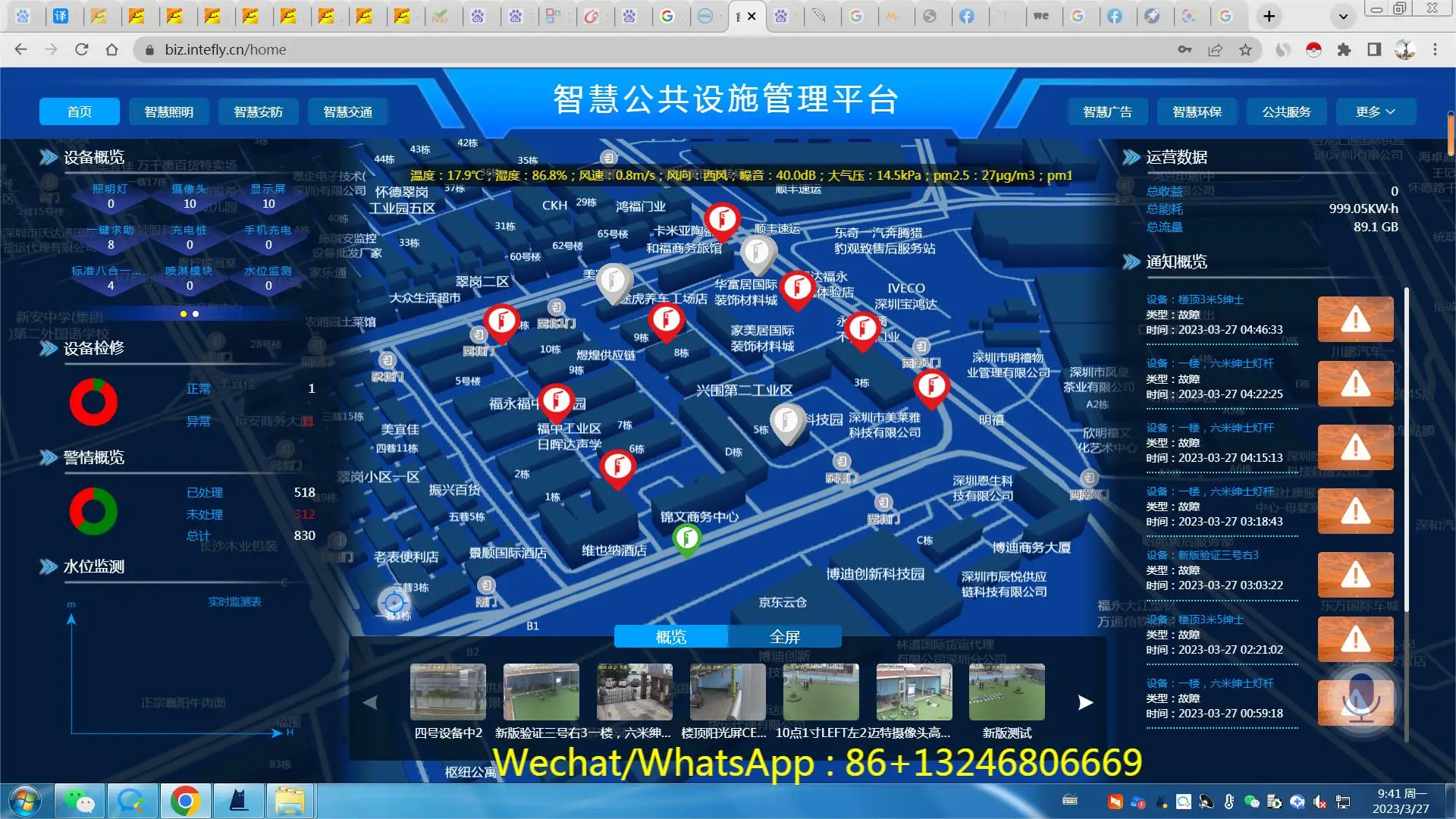Open the 新版测试 camera thumbnail
Screen dimensions: 1456x819
[1006, 692]
